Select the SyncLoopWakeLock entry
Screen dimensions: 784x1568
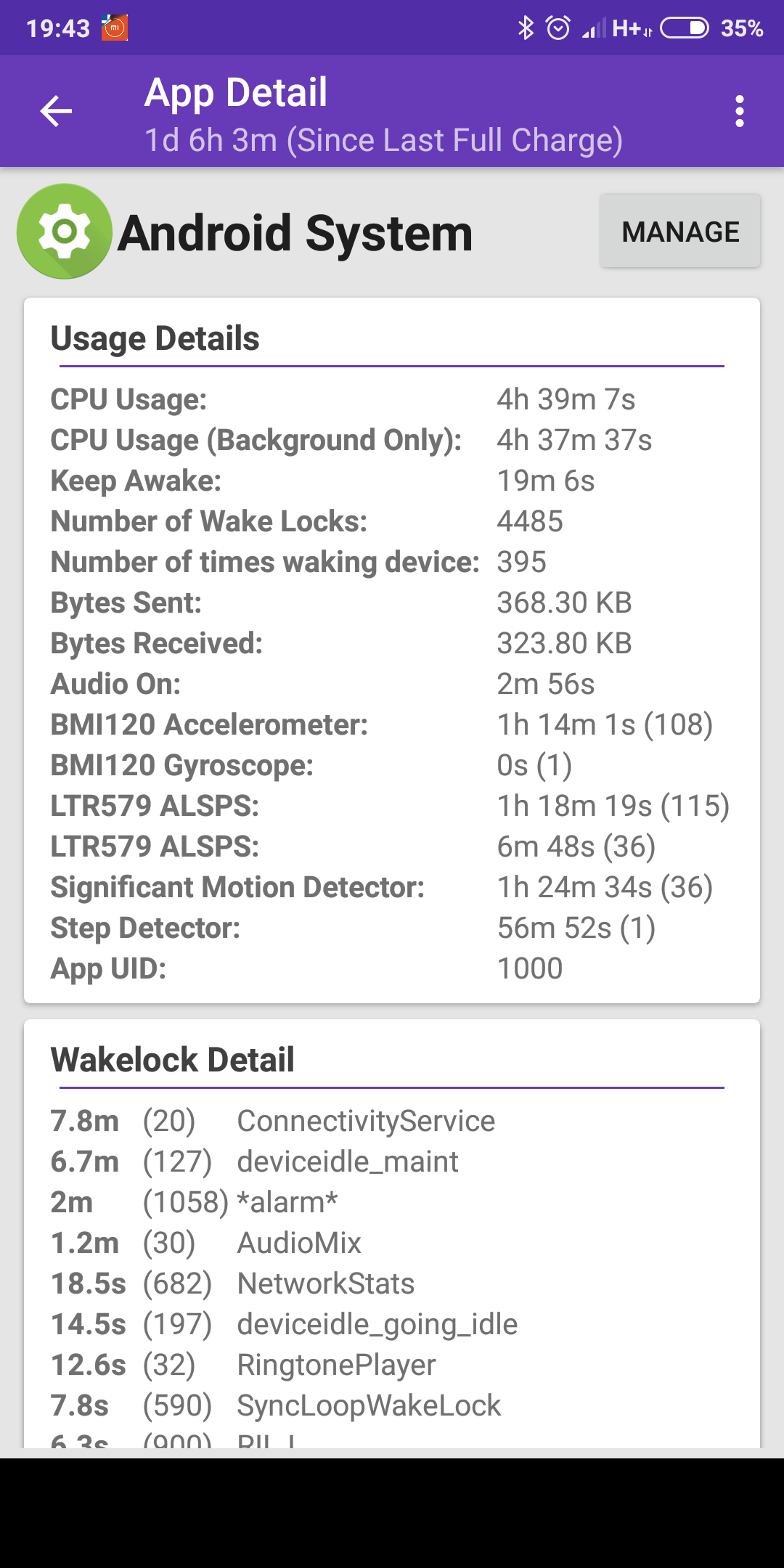tap(369, 1405)
